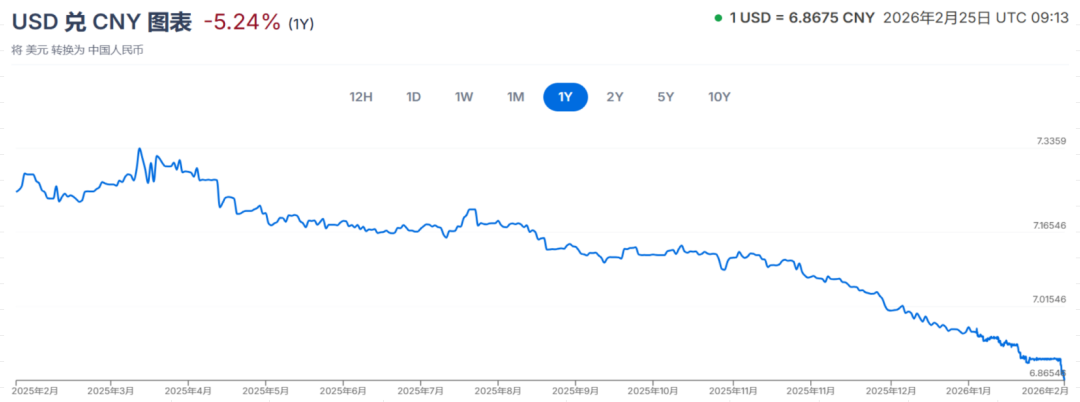Click the 2025年12月 axis label
1080x402 pixels.
pyautogui.click(x=889, y=392)
